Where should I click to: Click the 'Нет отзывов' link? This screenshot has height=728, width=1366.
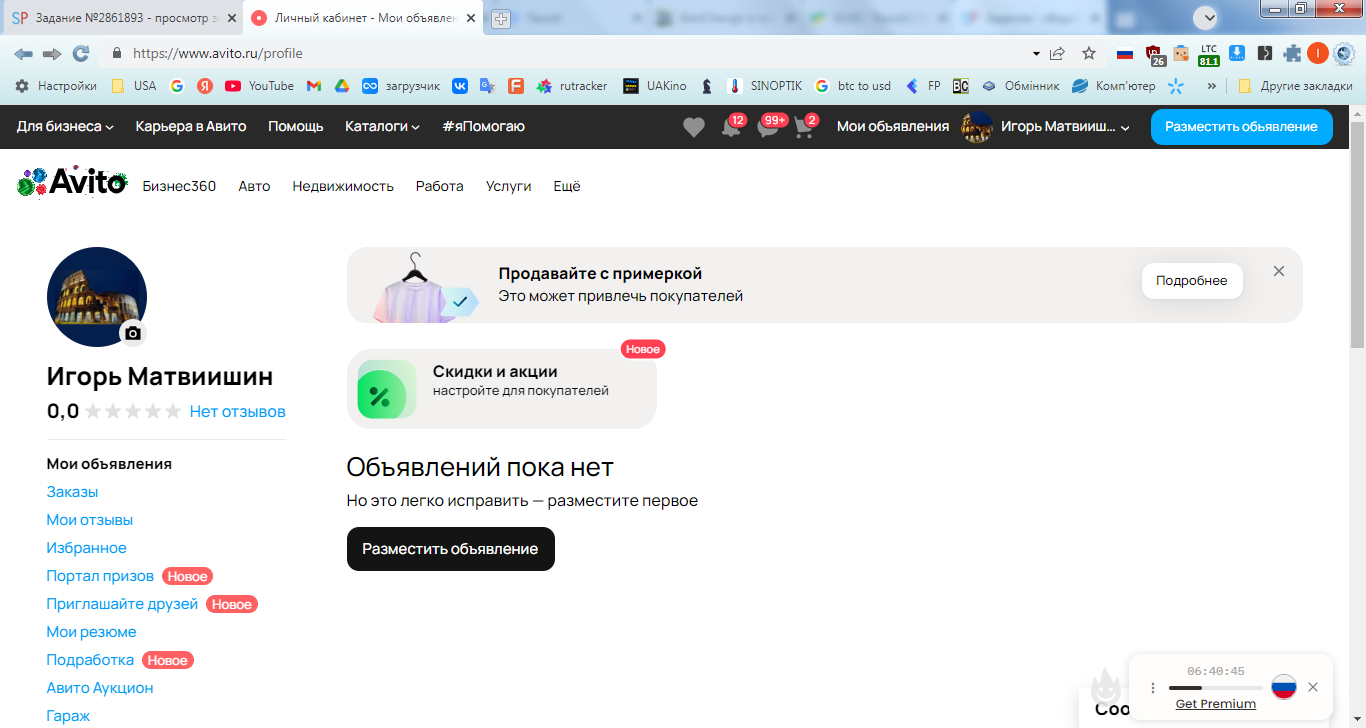pos(238,411)
